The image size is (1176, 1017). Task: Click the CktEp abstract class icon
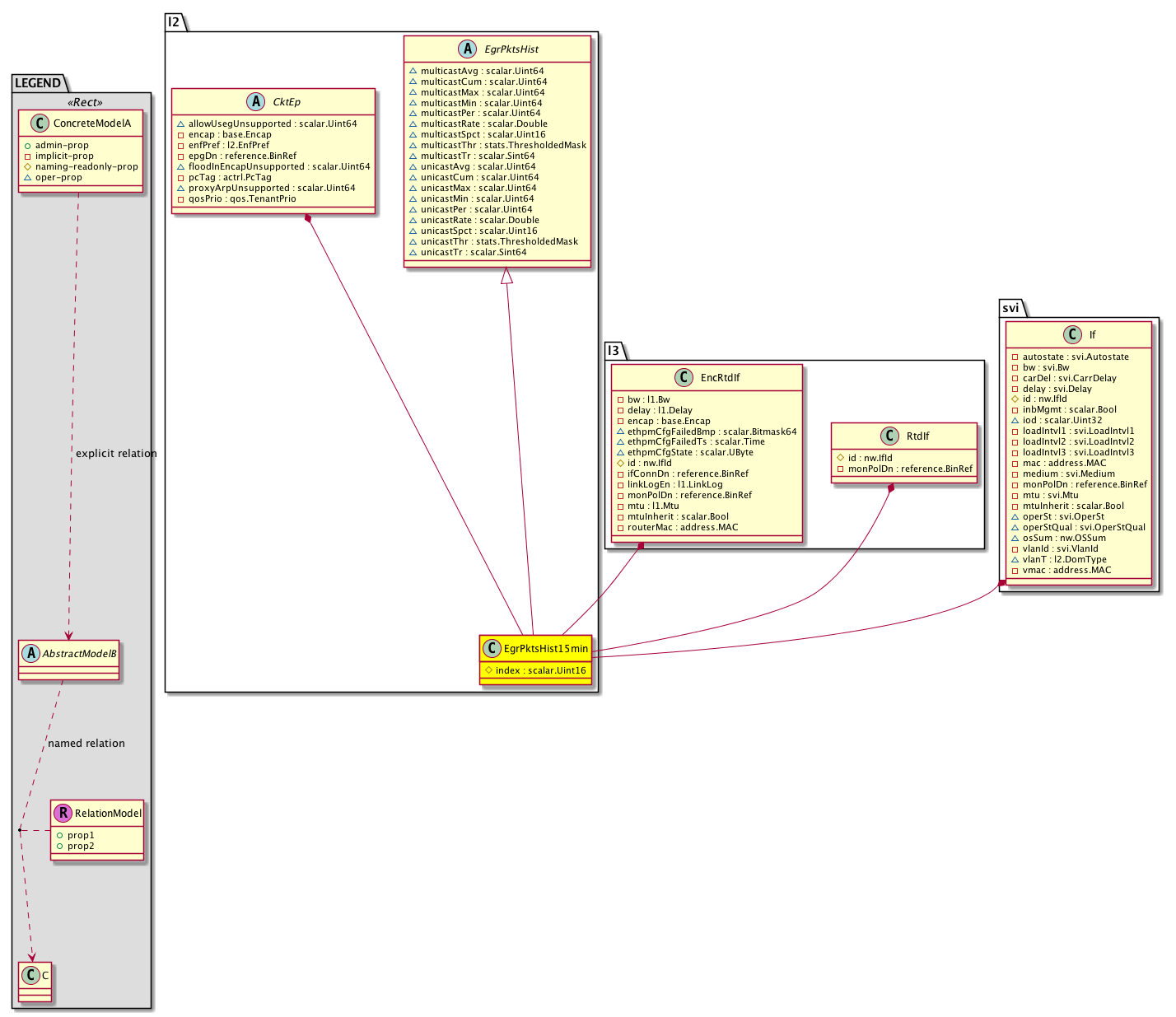[x=255, y=102]
